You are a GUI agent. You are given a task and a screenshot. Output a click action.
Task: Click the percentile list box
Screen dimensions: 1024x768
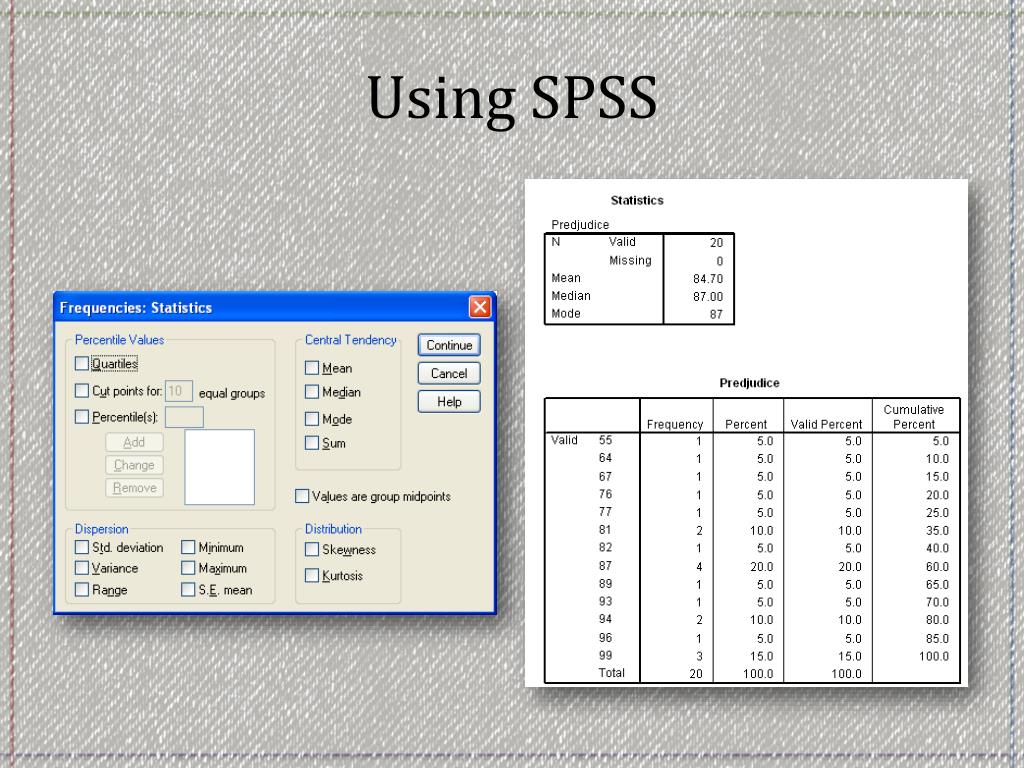pos(219,467)
